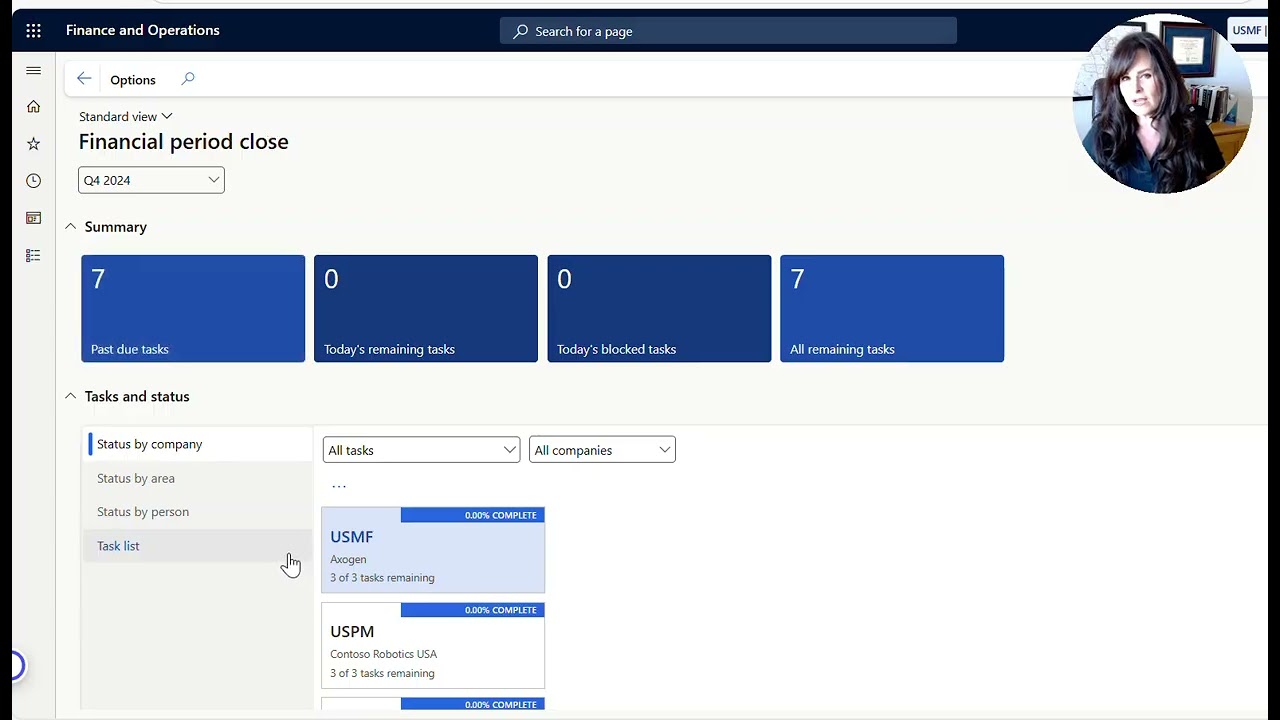Image resolution: width=1280 pixels, height=720 pixels.
Task: Open the All tasks filter dropdown
Action: (x=421, y=450)
